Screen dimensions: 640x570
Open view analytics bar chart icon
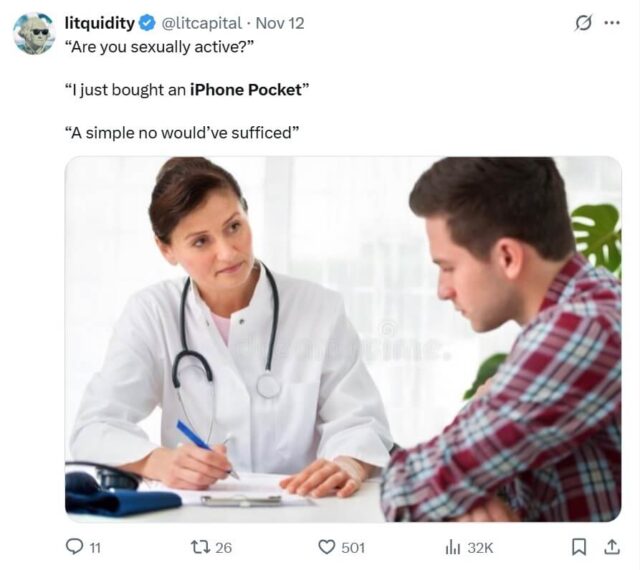[x=453, y=547]
